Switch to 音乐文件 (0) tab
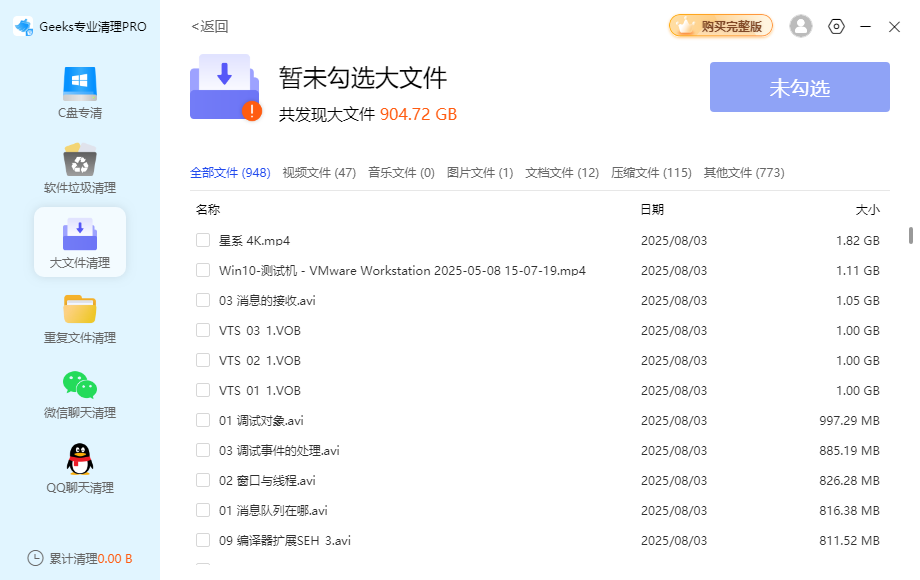The height and width of the screenshot is (580, 920). 401,172
